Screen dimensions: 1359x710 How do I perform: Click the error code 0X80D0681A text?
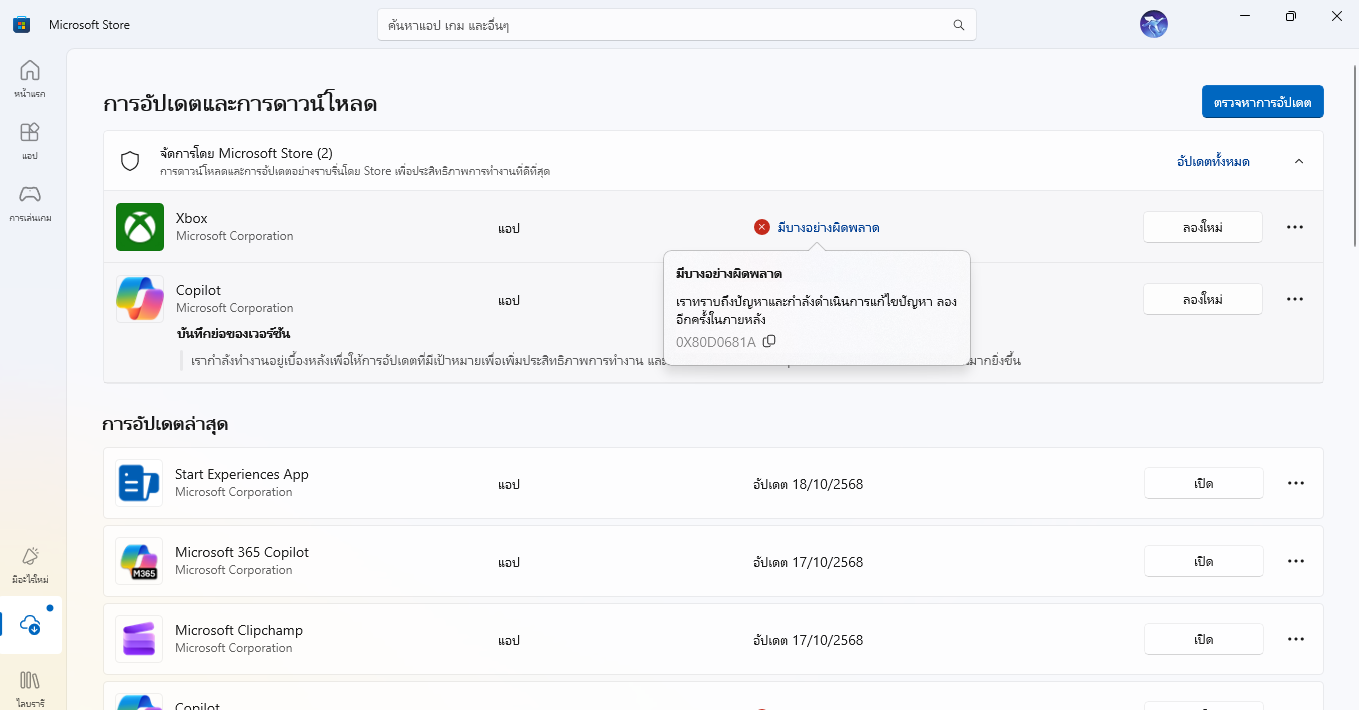pos(716,342)
